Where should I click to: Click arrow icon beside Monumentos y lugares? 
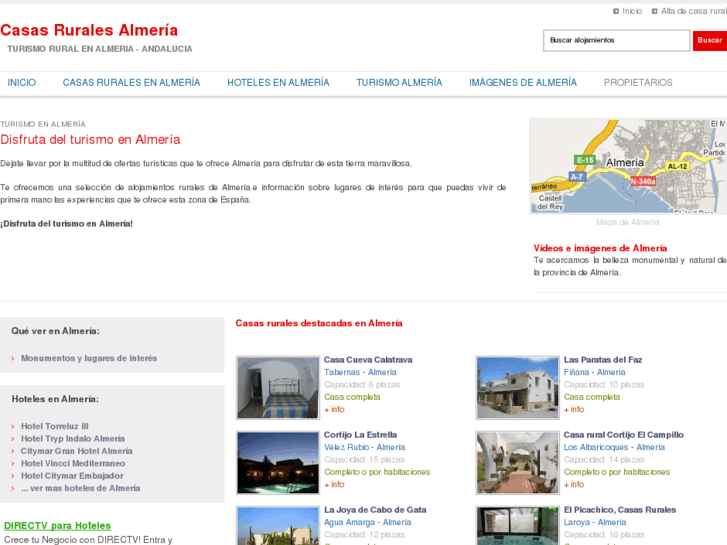point(13,359)
